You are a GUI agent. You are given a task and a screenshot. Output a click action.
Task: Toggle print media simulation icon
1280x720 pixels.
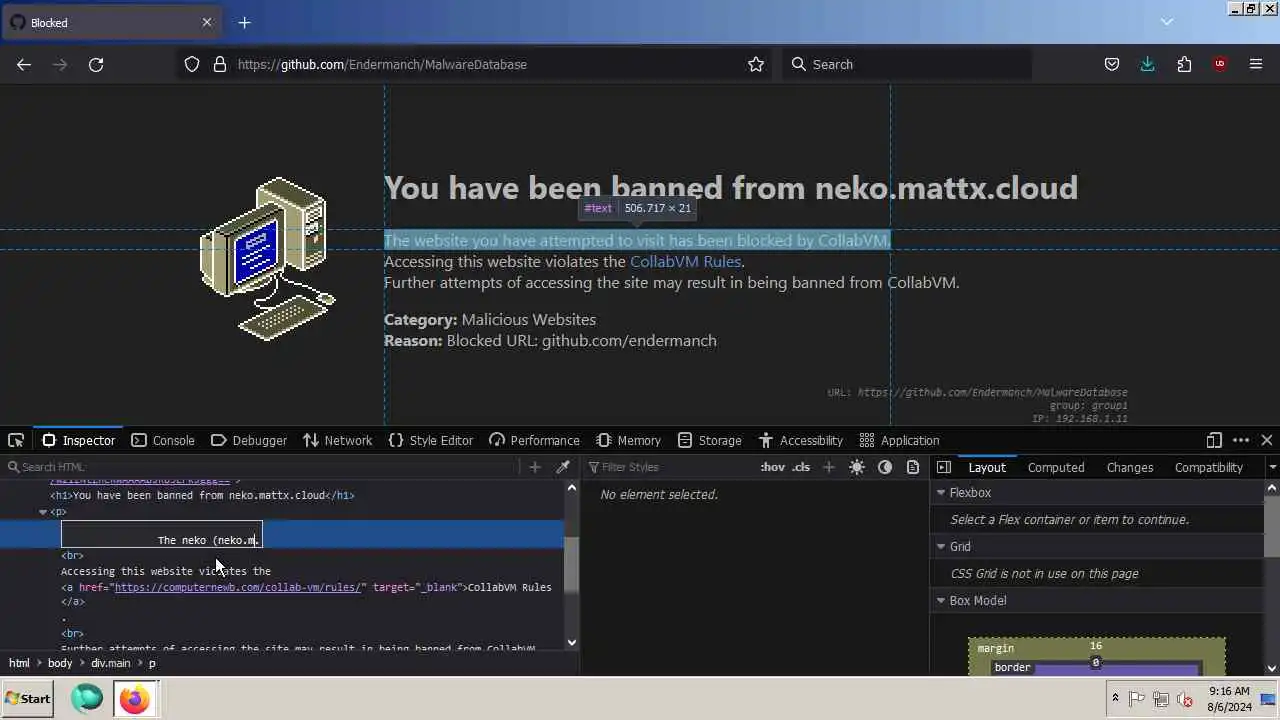coord(913,467)
